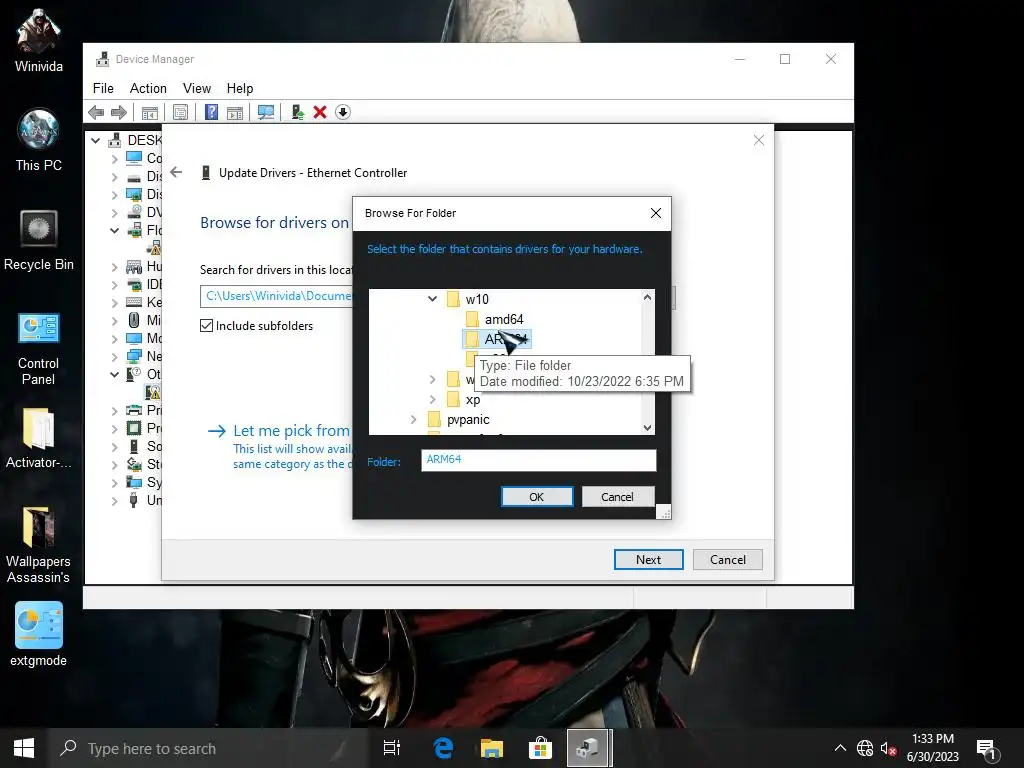
Task: Expand the pvpanic folder in folder tree
Action: 413,420
